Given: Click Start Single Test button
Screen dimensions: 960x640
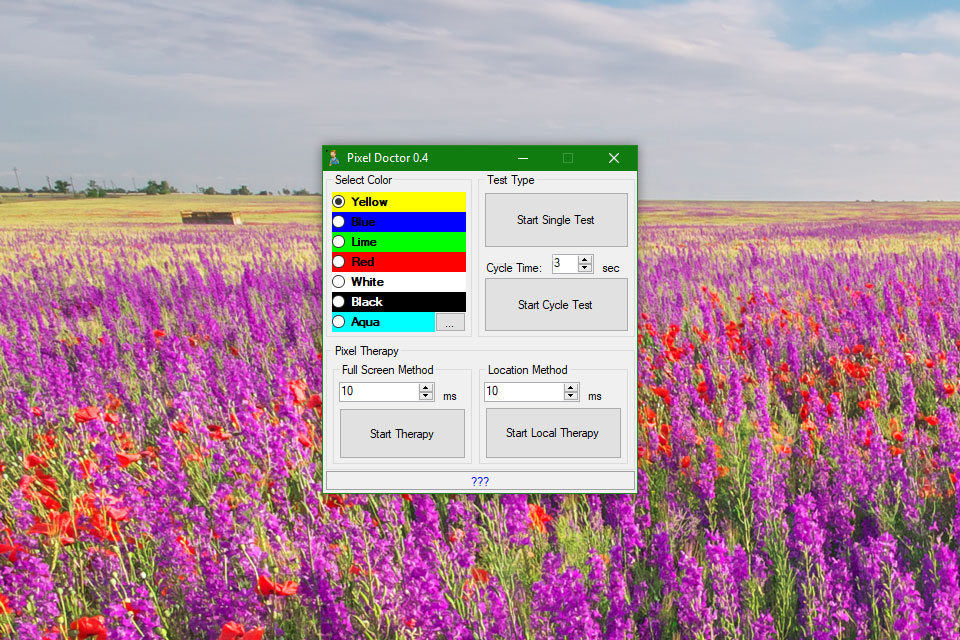Looking at the screenshot, I should pos(556,220).
